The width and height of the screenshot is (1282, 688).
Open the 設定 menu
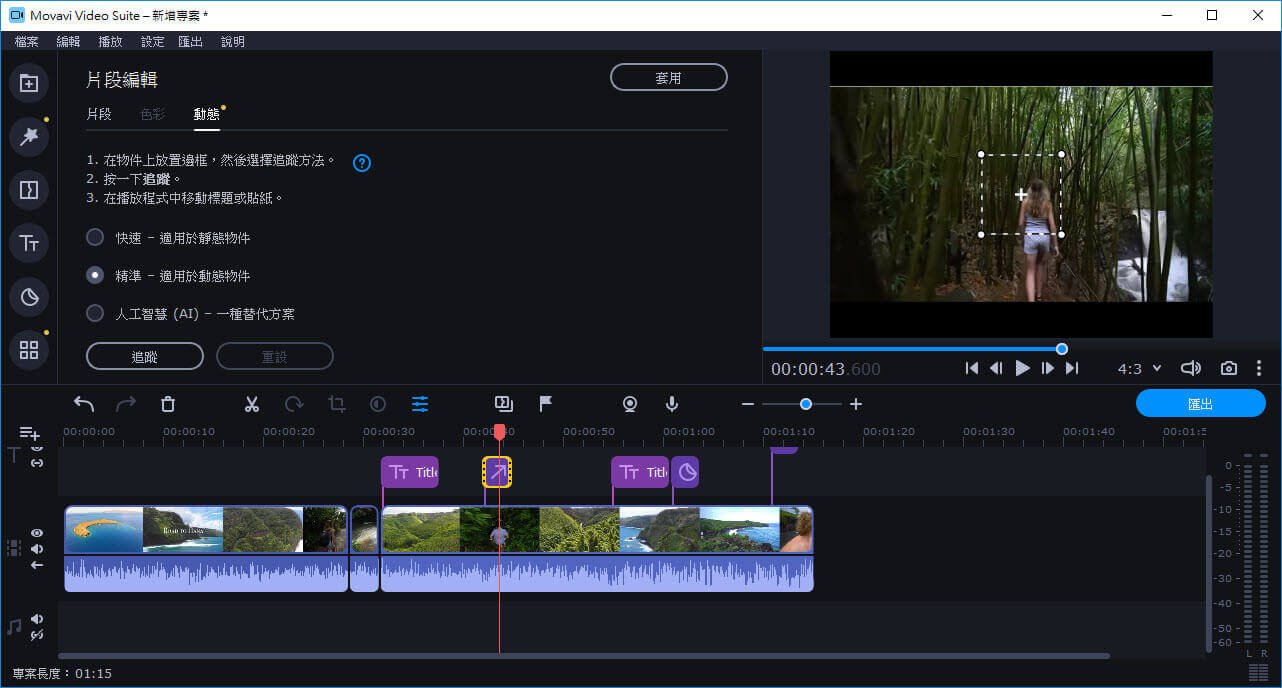[152, 42]
